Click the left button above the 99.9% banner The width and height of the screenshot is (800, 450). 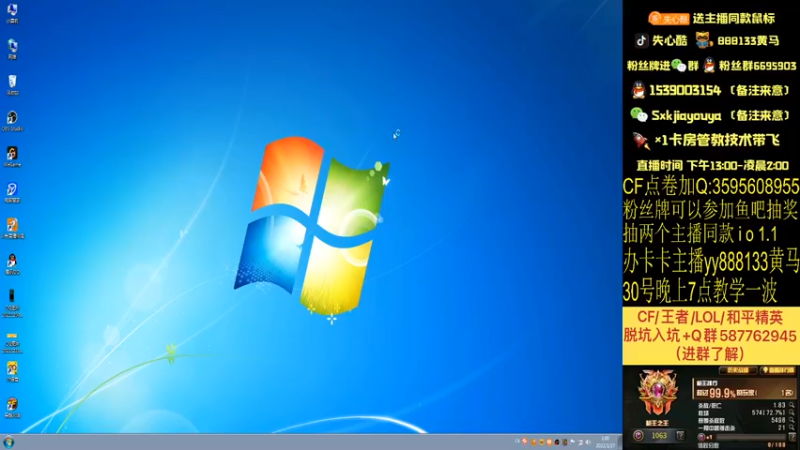coord(737,370)
